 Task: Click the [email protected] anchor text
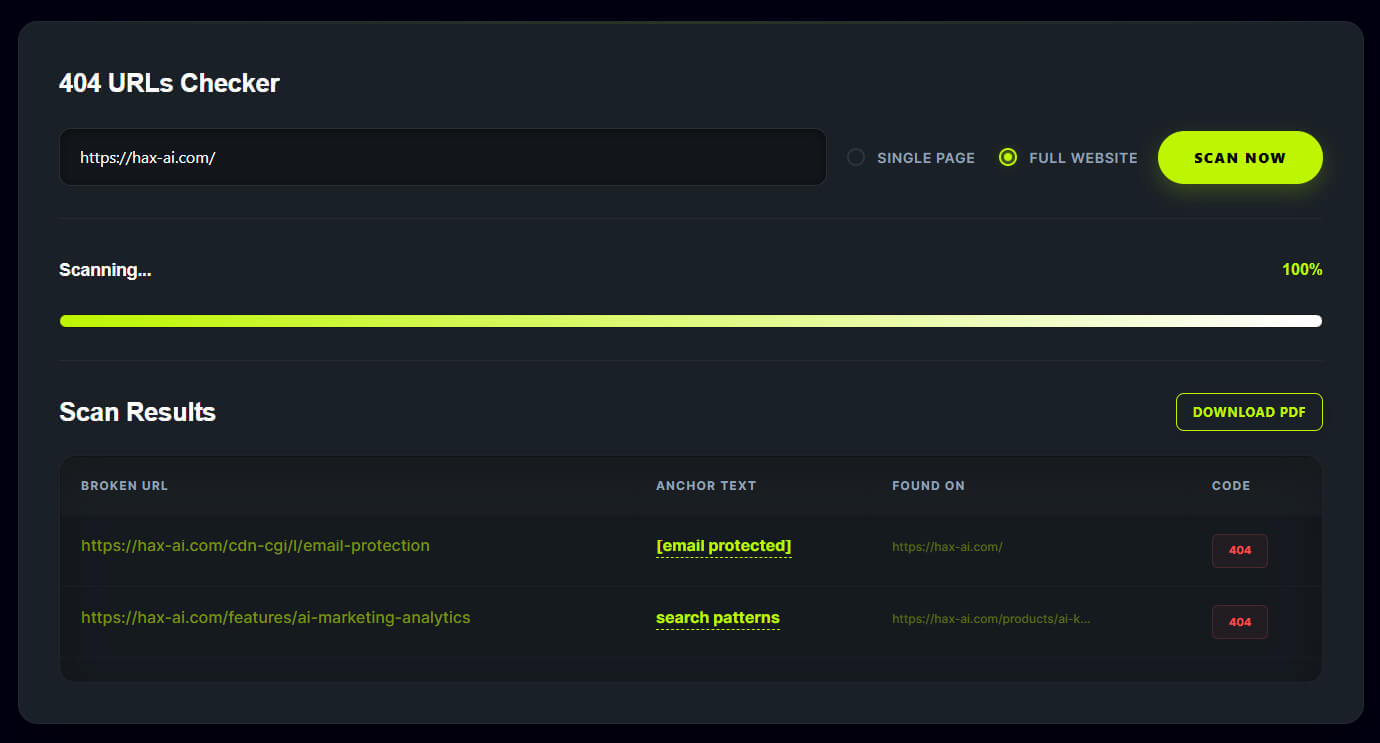tap(724, 546)
